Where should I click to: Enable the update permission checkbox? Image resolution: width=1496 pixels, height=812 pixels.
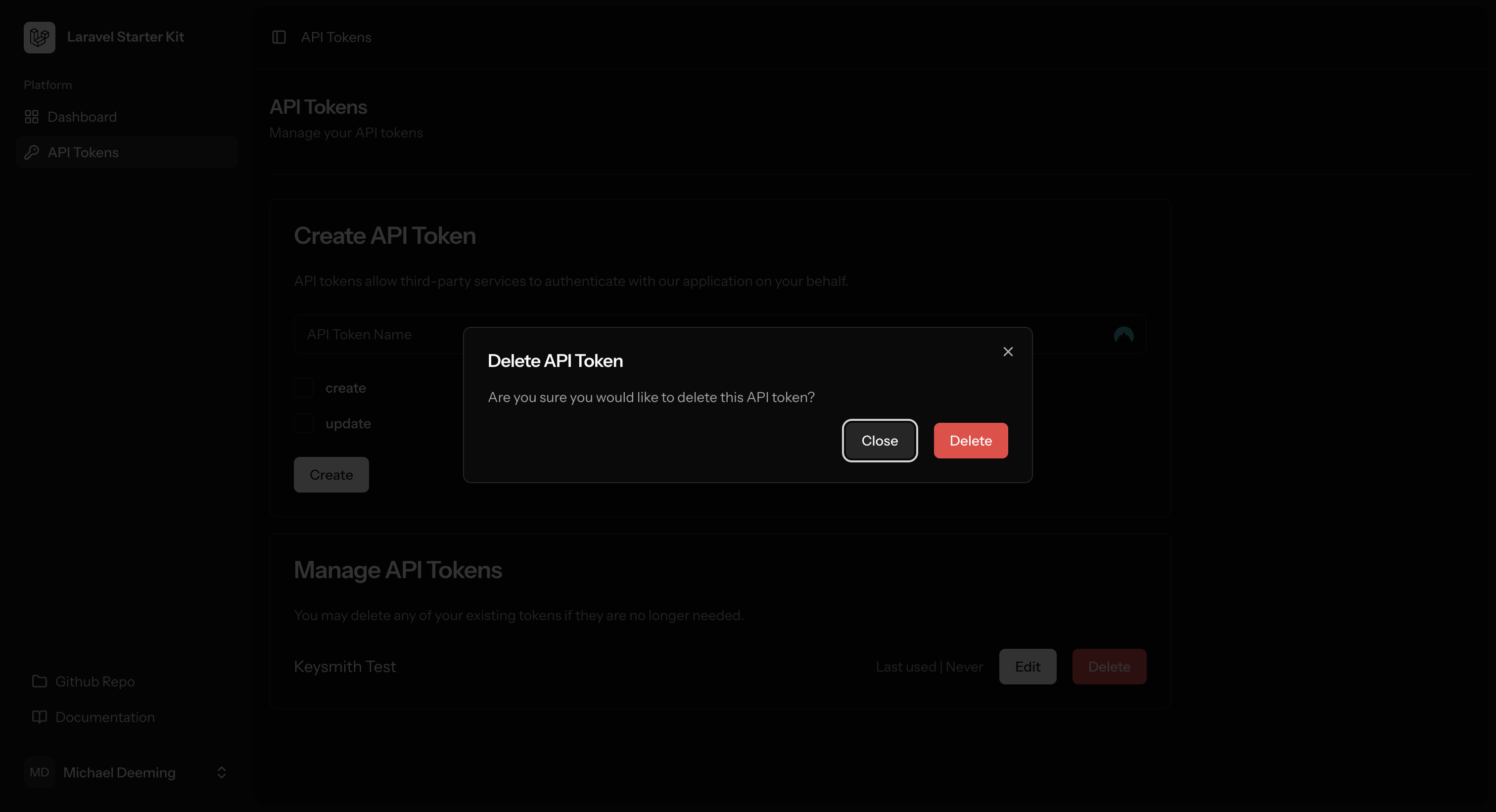point(304,424)
